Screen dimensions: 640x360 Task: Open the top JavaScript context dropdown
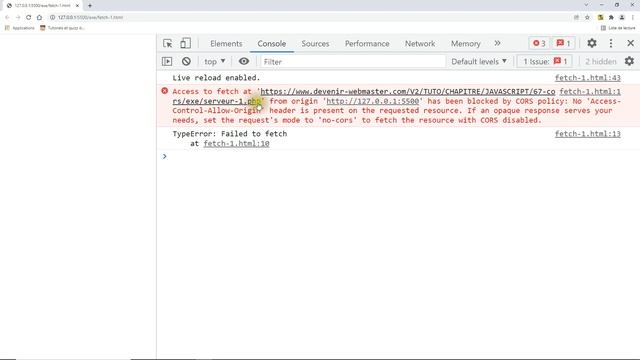(x=215, y=62)
